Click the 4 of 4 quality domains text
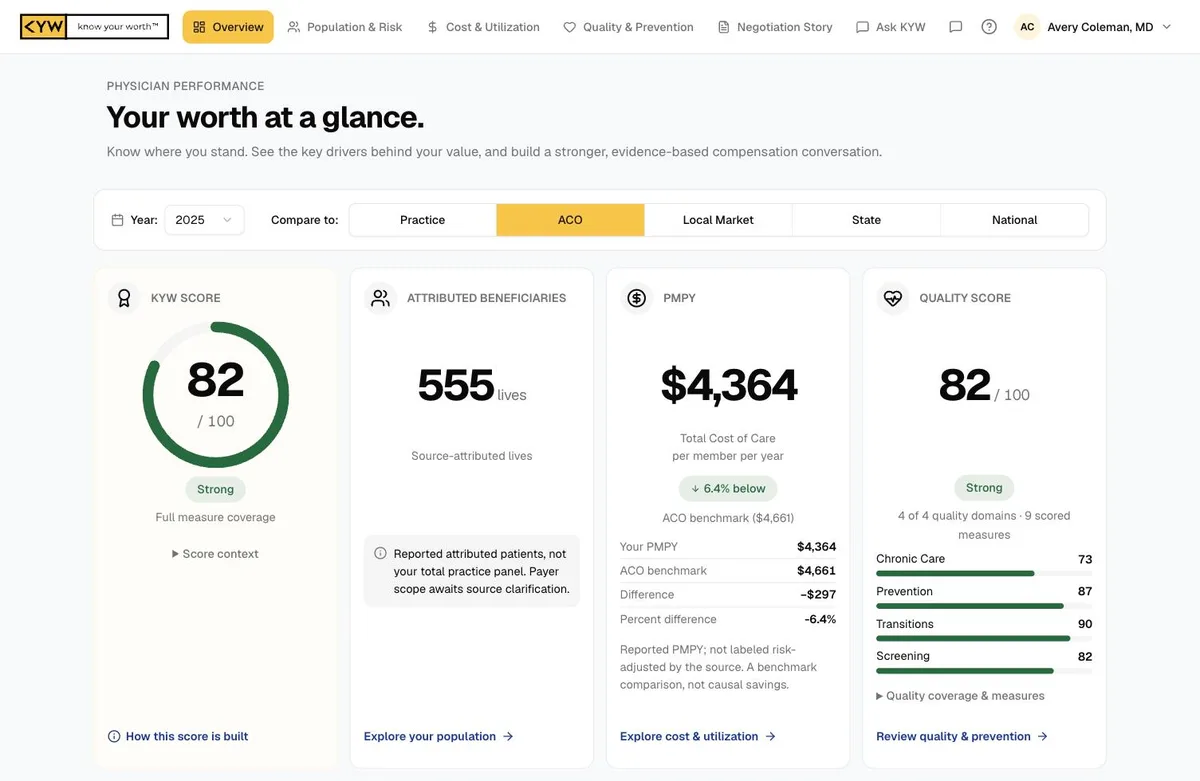The image size is (1200, 781). click(984, 525)
